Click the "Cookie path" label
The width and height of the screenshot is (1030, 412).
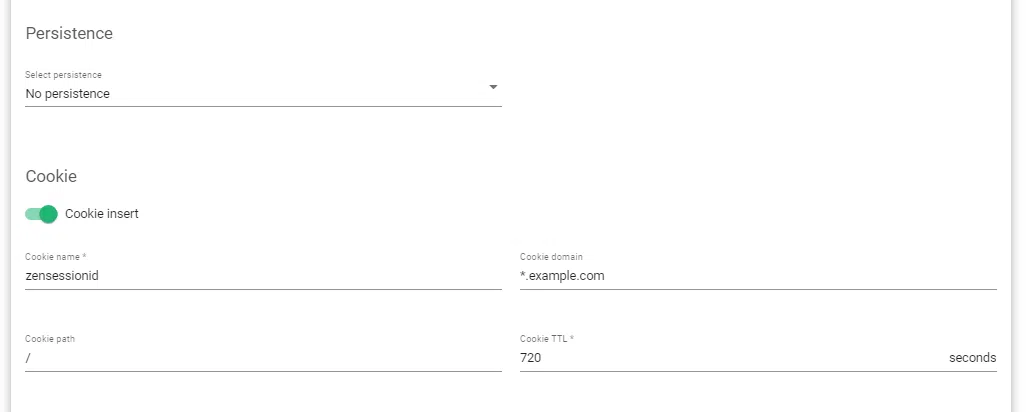[50, 339]
